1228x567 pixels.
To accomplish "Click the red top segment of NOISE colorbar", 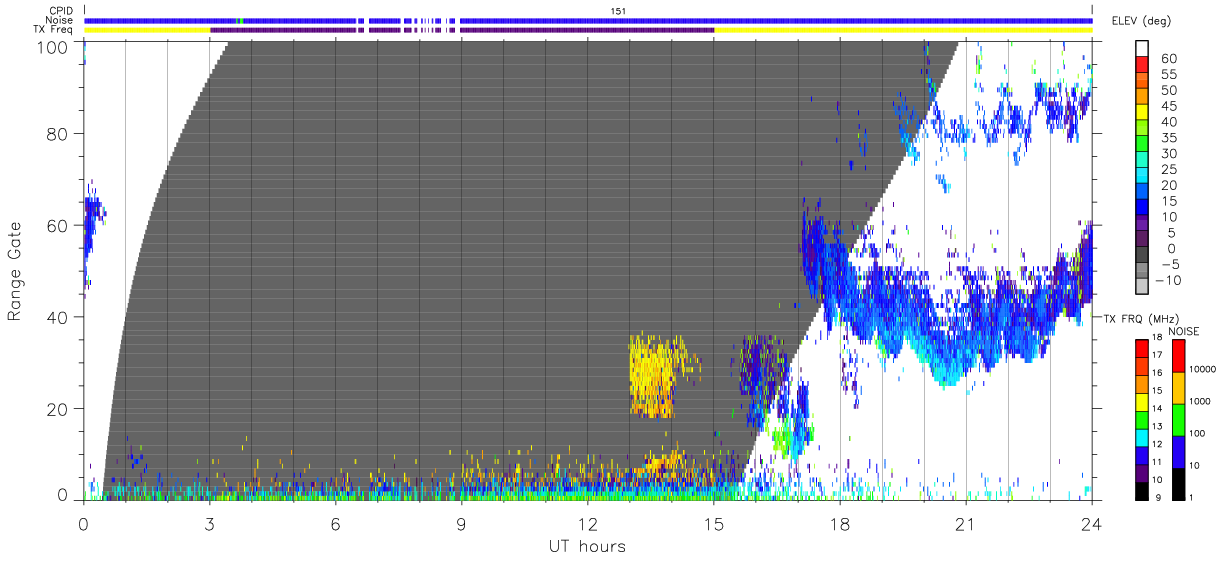I will (x=1177, y=355).
